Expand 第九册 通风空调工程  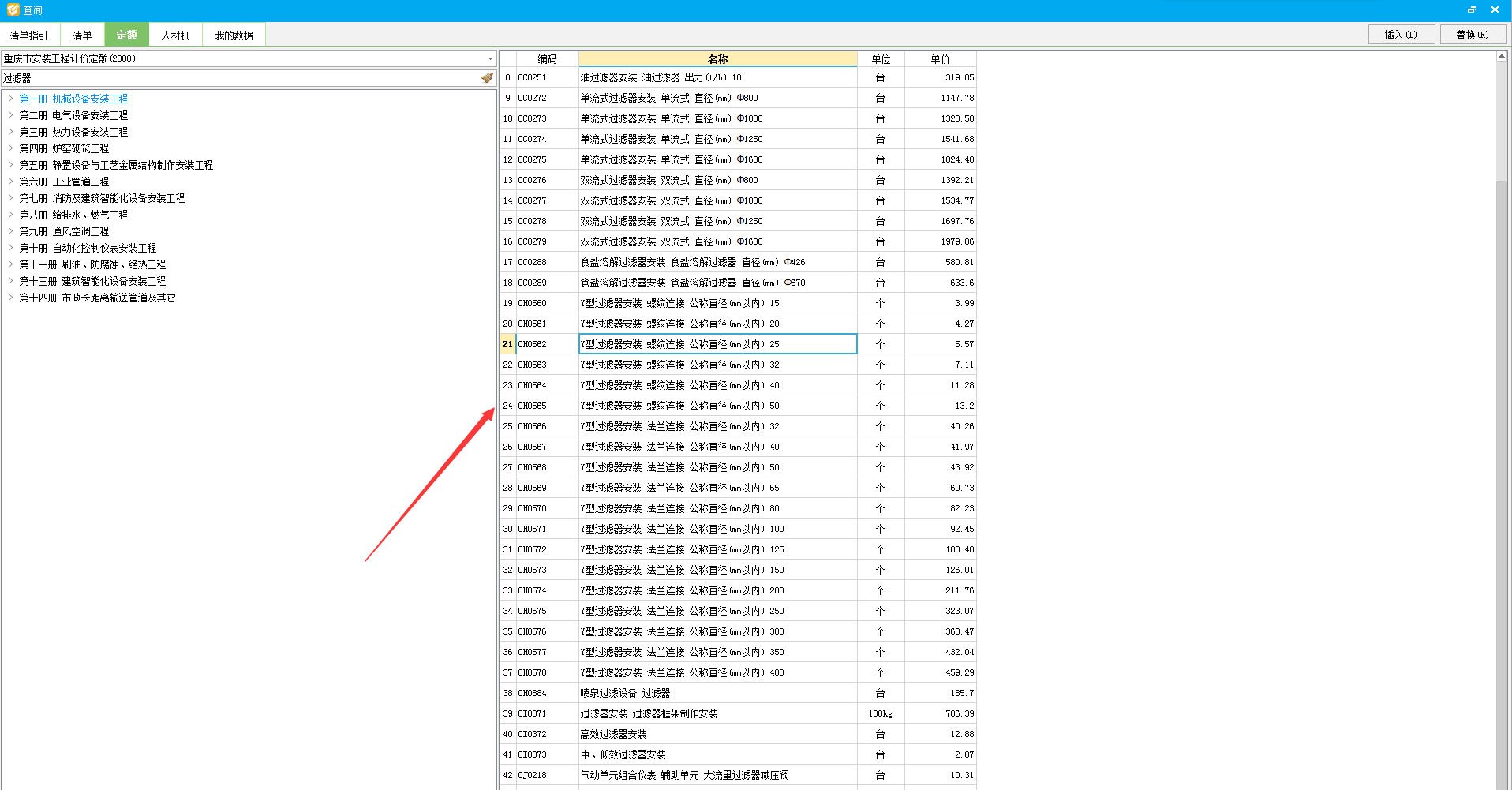10,231
